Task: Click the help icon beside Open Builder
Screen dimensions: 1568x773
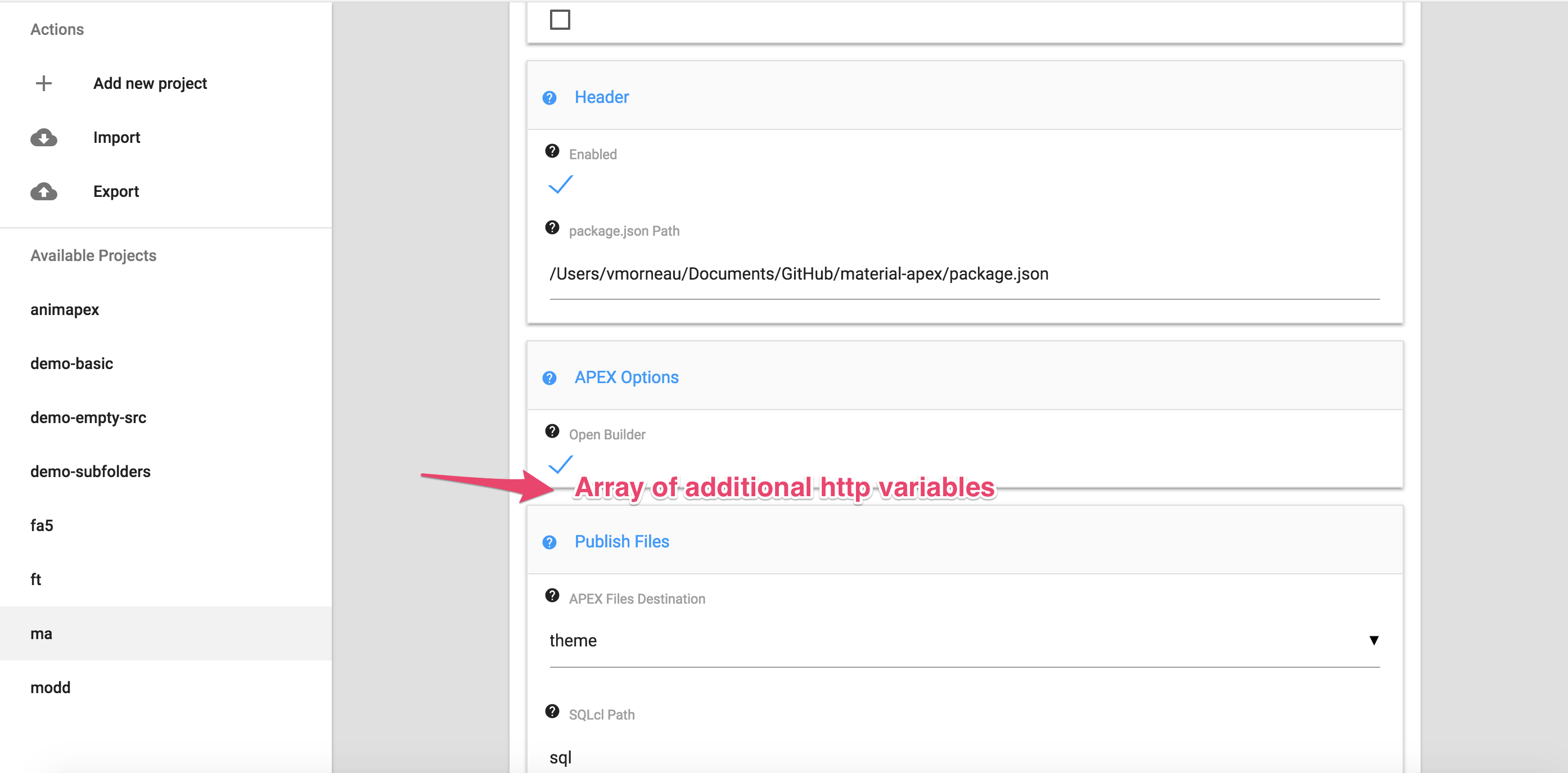Action: (552, 430)
